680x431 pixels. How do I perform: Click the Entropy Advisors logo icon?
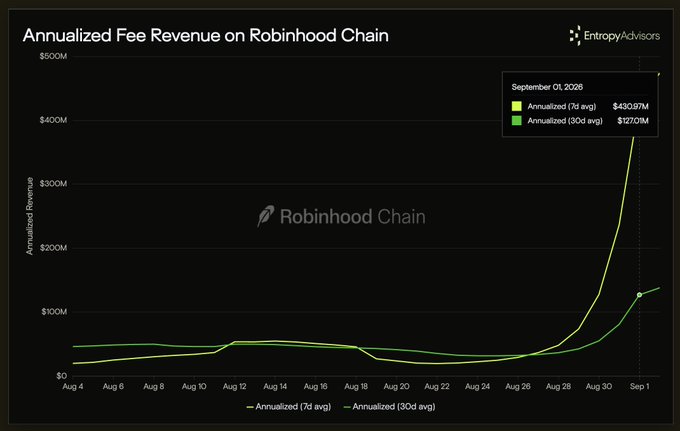click(x=575, y=36)
